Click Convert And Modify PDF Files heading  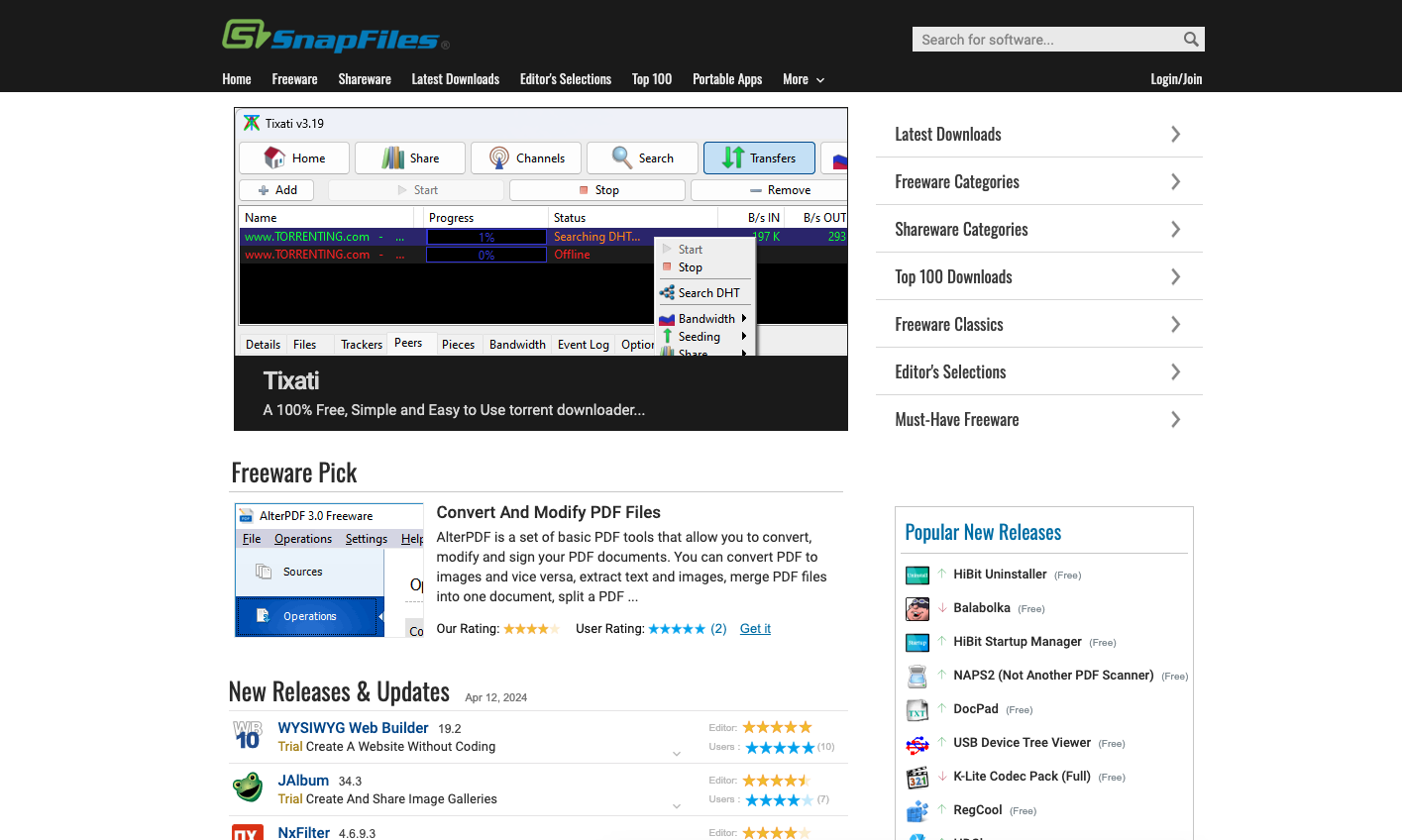click(548, 512)
